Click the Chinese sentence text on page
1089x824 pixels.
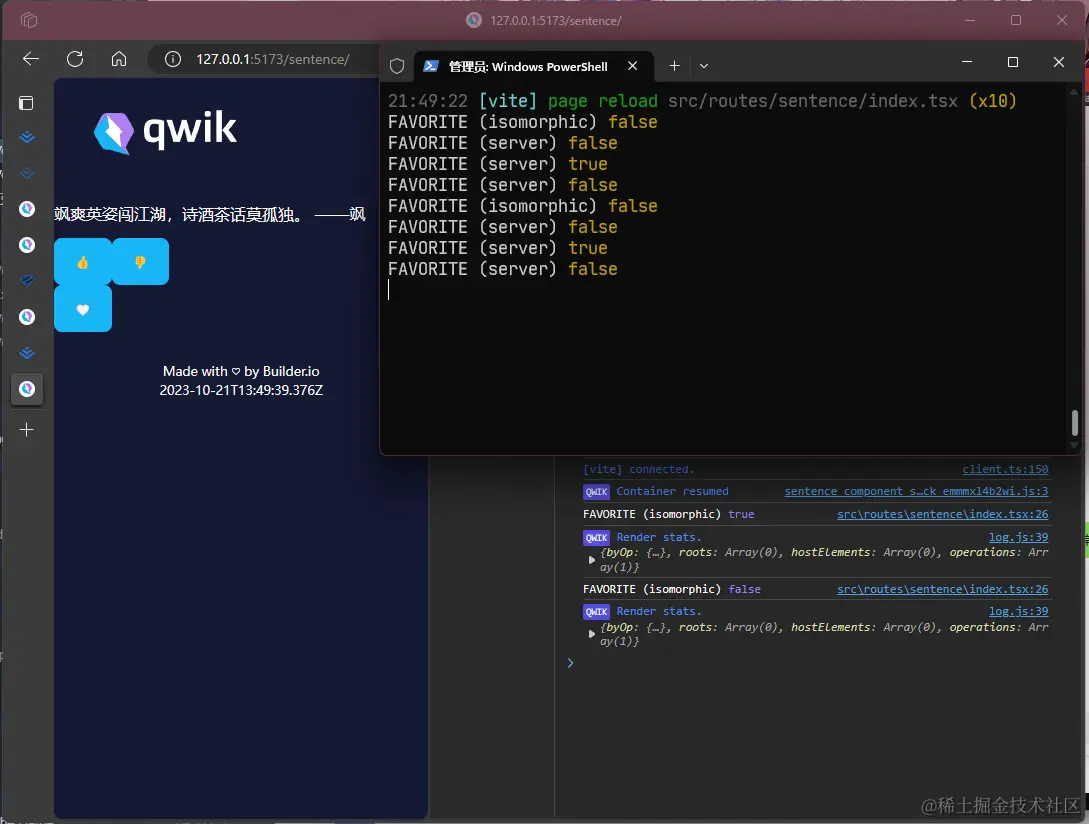[x=210, y=214]
